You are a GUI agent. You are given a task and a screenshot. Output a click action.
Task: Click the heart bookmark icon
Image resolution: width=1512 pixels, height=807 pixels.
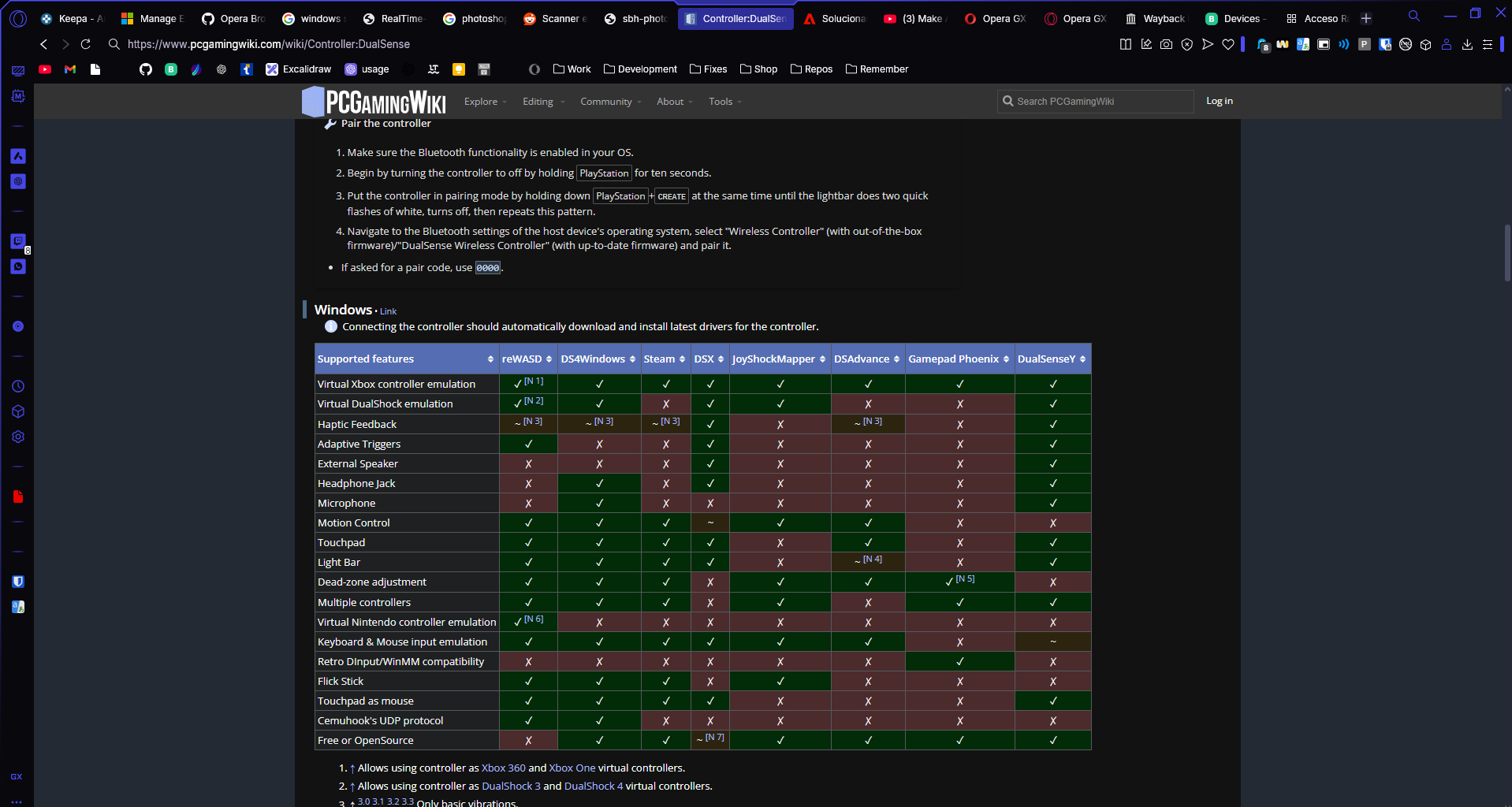(x=1228, y=44)
